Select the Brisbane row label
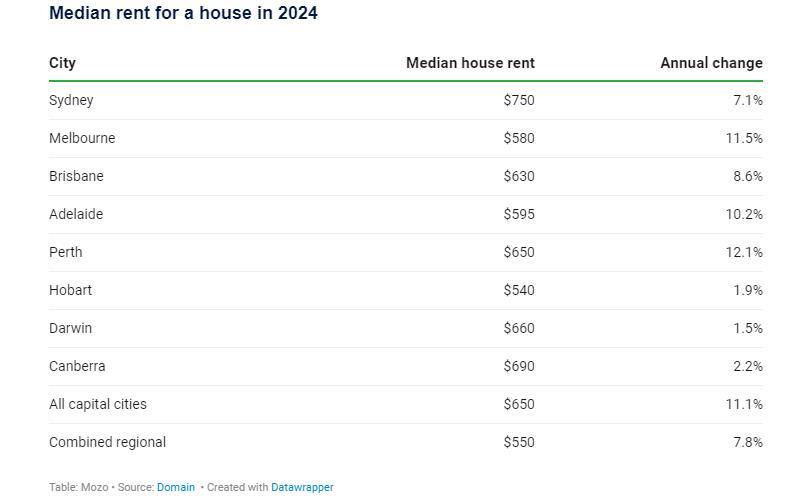Screen dimensions: 792x499 (76, 176)
